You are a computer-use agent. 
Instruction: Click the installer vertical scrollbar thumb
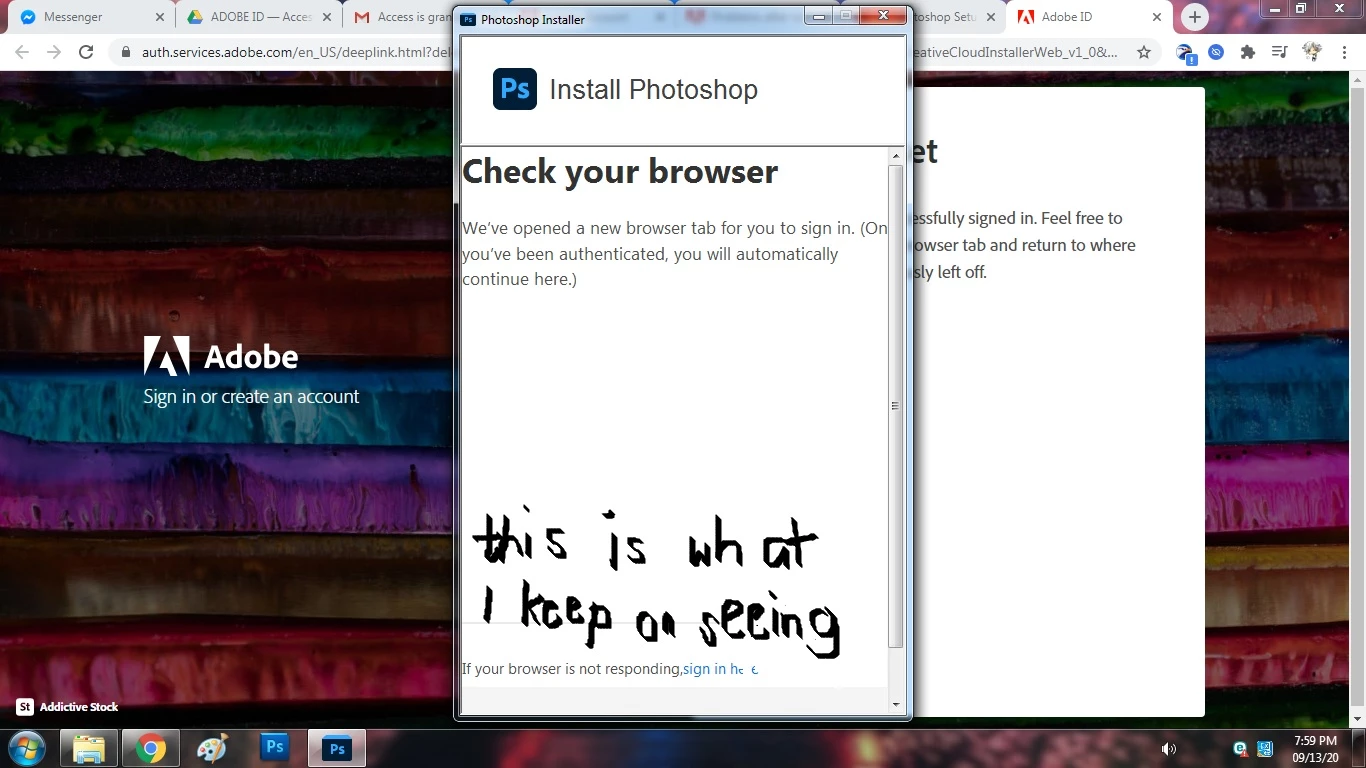[895, 406]
